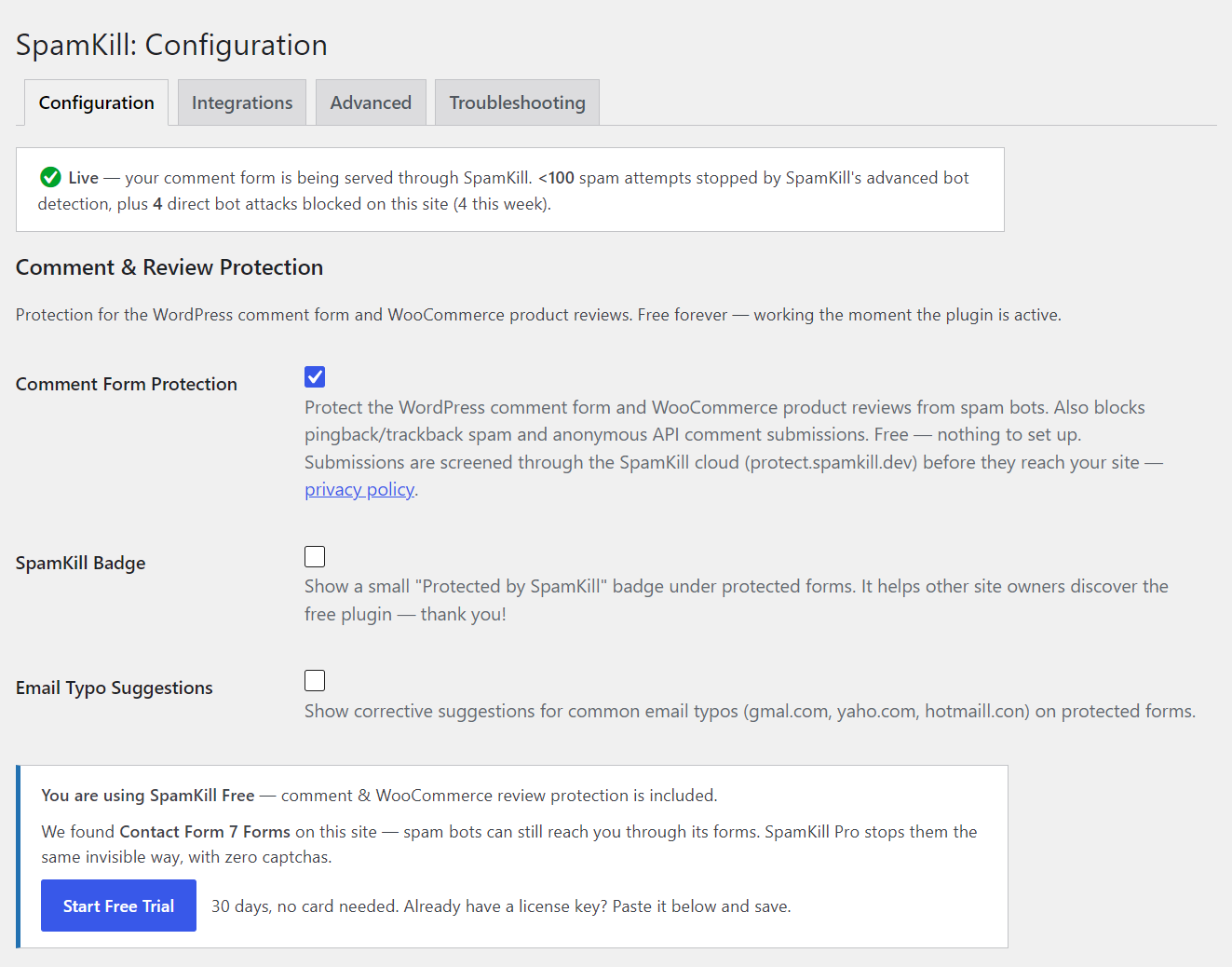The image size is (1232, 967).
Task: Click the "Comment & Review Protection" section heading
Action: point(170,268)
